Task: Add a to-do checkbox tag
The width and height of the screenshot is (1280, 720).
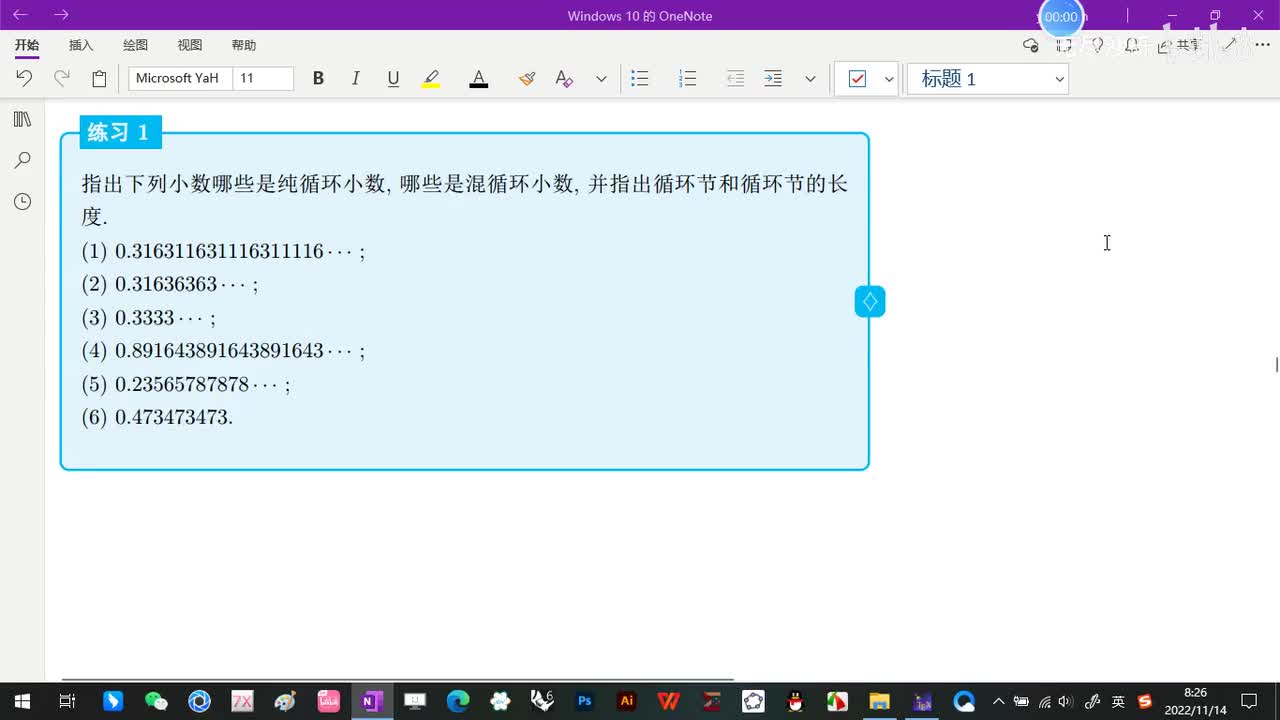Action: pos(857,79)
